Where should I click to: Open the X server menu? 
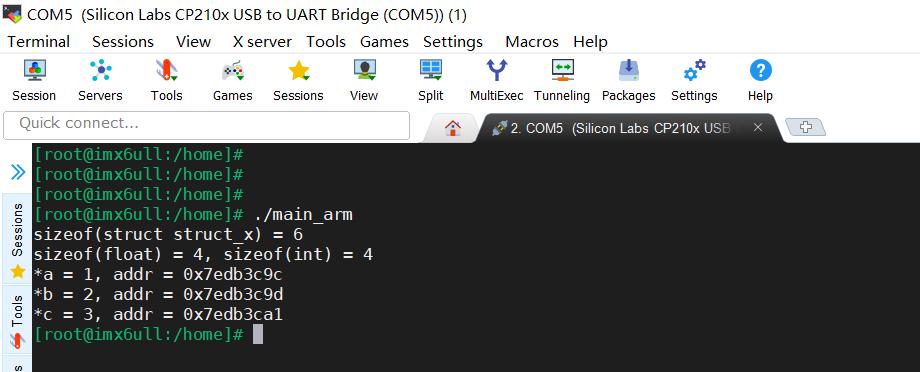coord(262,42)
